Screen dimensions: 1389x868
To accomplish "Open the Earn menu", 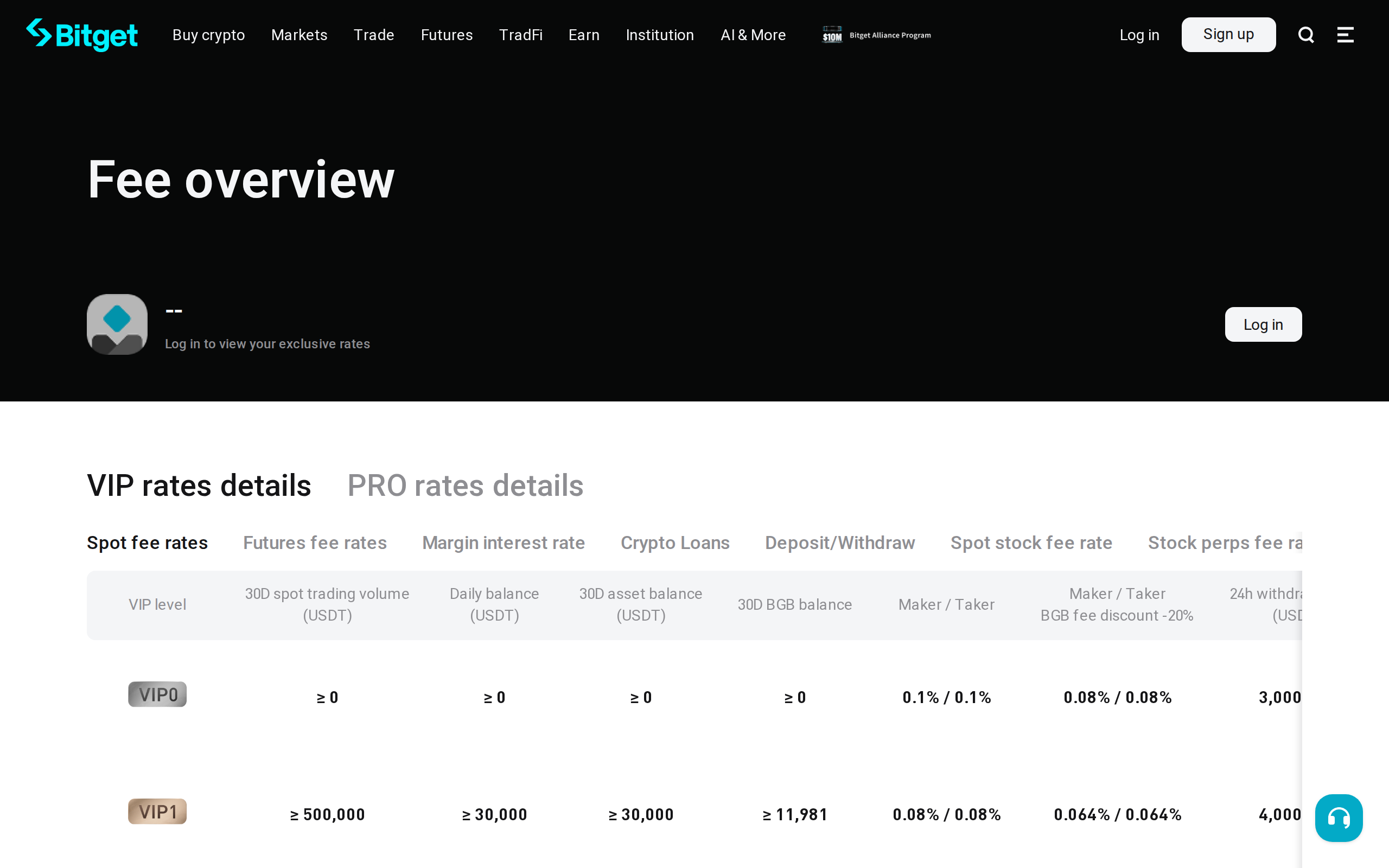I will (x=584, y=35).
